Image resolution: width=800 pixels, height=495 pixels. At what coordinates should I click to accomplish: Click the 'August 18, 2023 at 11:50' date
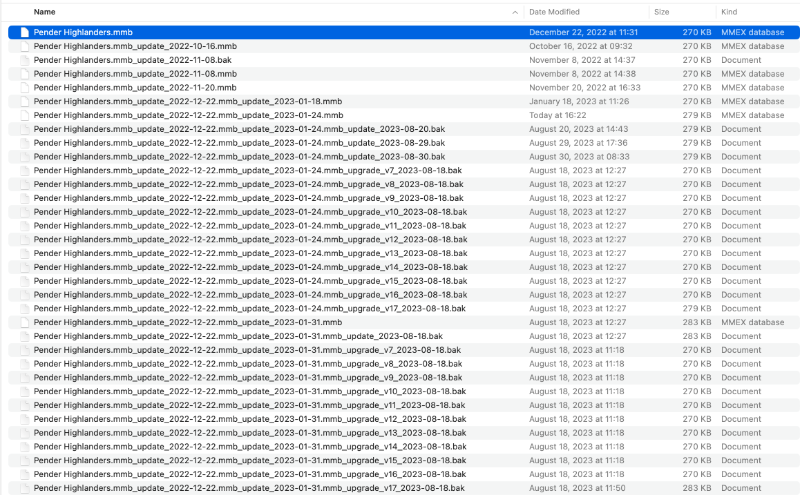point(577,487)
